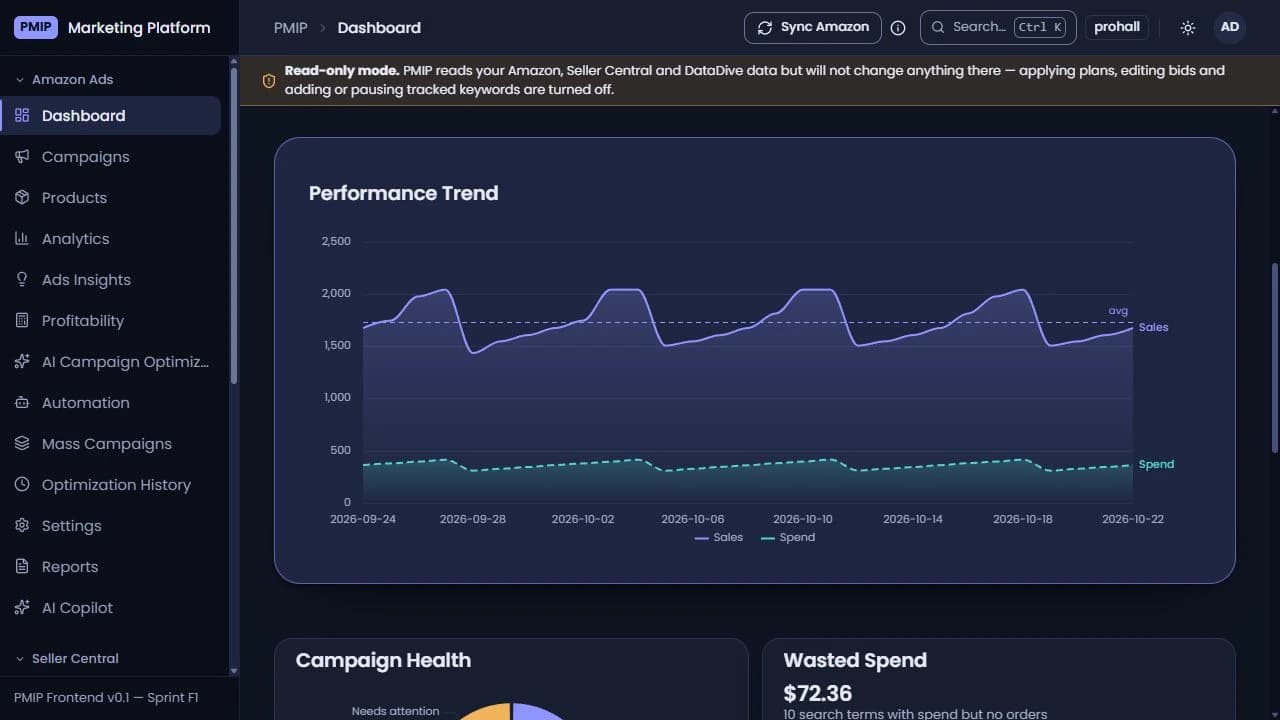
Task: Click the prohall account button
Action: [x=1117, y=27]
